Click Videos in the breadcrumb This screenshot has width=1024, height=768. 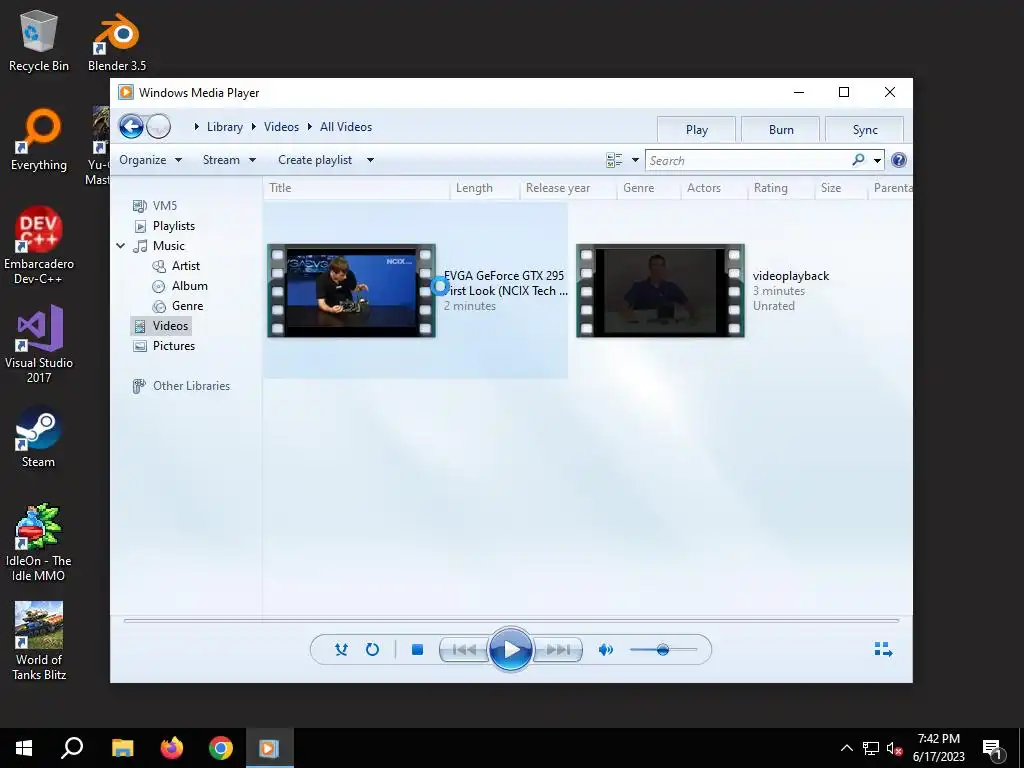[x=281, y=127]
